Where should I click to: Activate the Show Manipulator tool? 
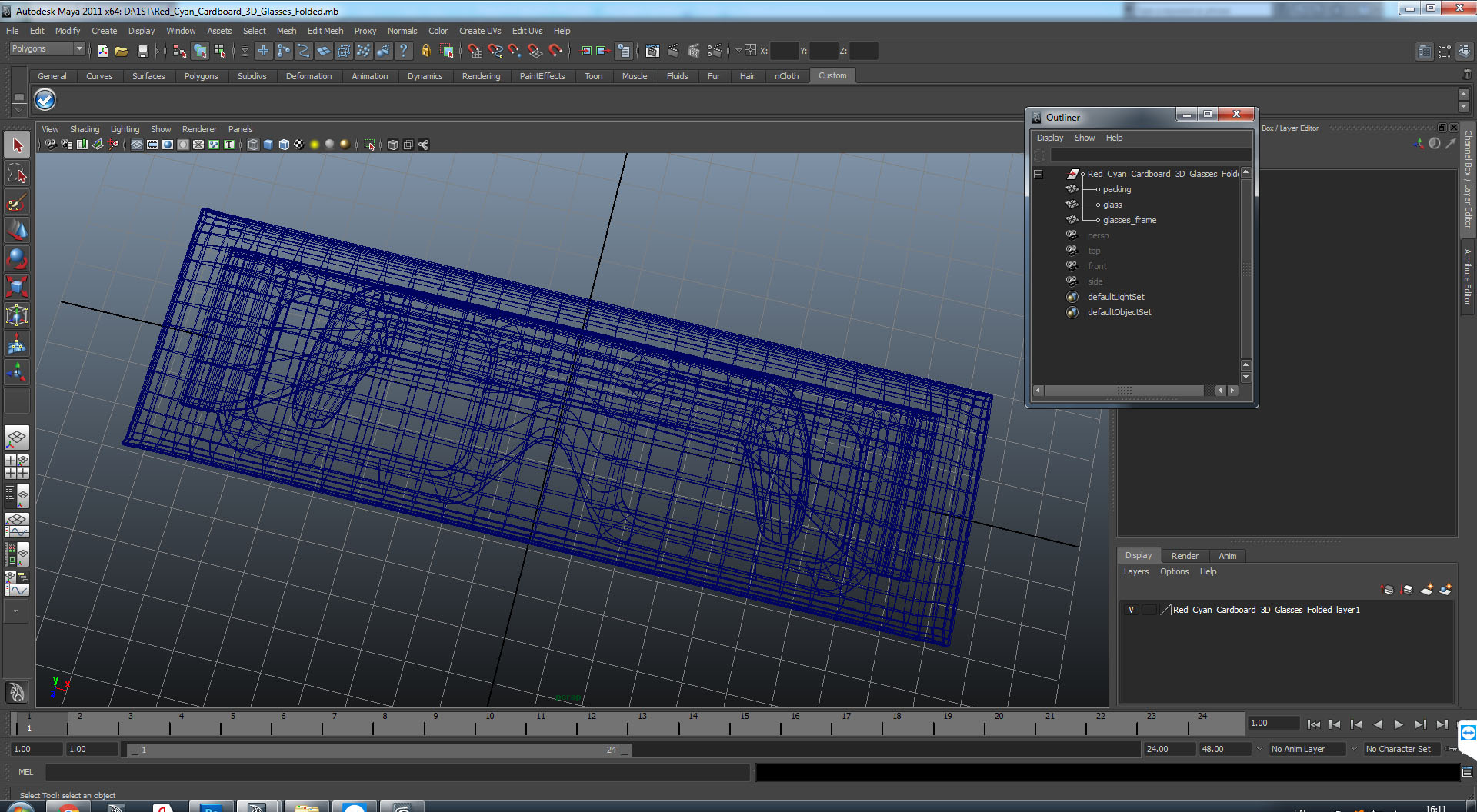[x=17, y=372]
